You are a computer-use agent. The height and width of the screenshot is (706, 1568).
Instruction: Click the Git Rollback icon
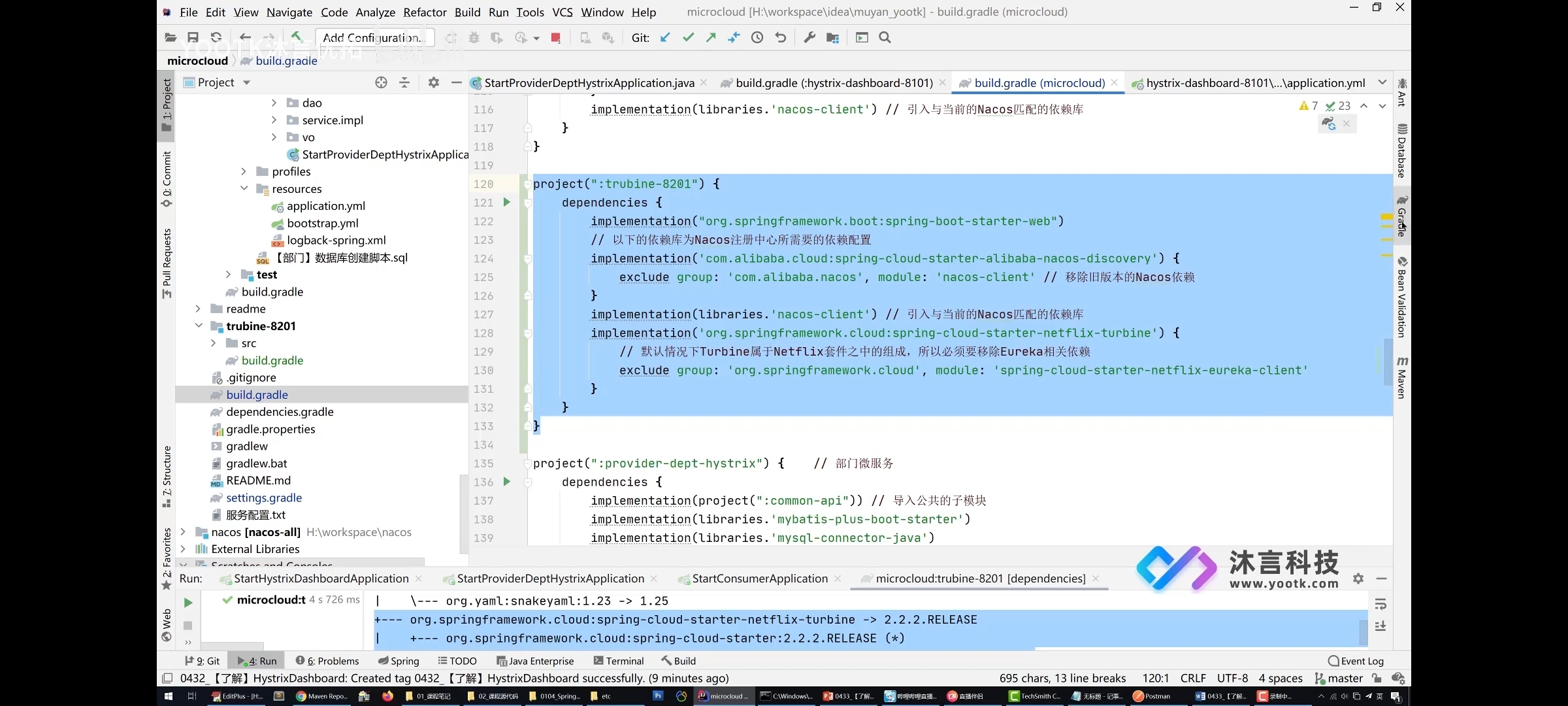coord(781,38)
